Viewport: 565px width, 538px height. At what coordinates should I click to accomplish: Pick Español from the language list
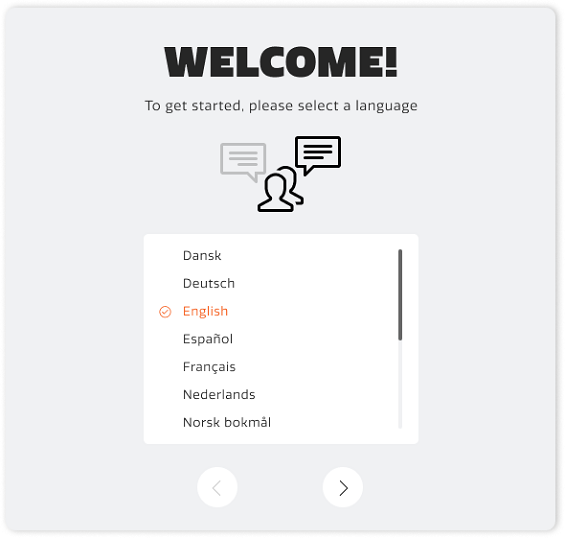pyautogui.click(x=208, y=339)
